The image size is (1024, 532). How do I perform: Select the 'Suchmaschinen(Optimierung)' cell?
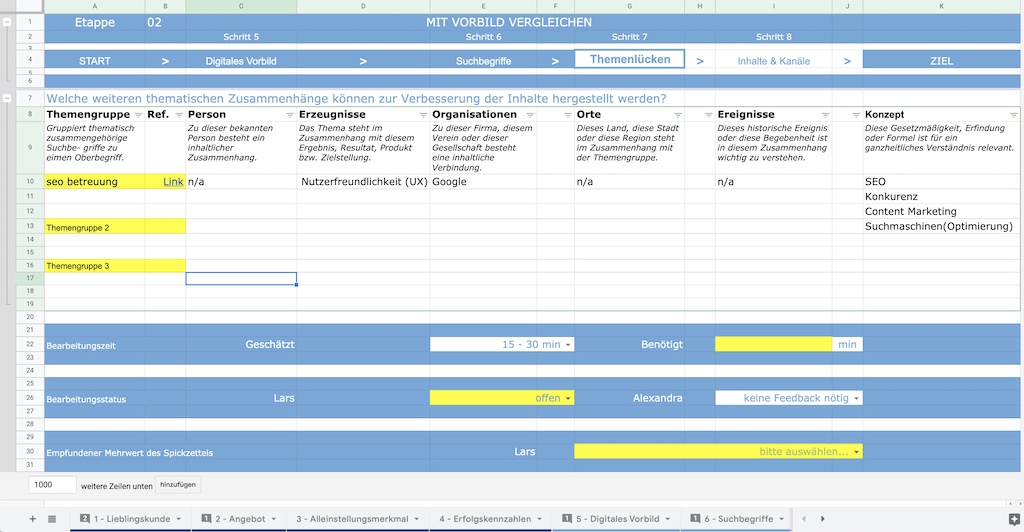pyautogui.click(x=941, y=227)
